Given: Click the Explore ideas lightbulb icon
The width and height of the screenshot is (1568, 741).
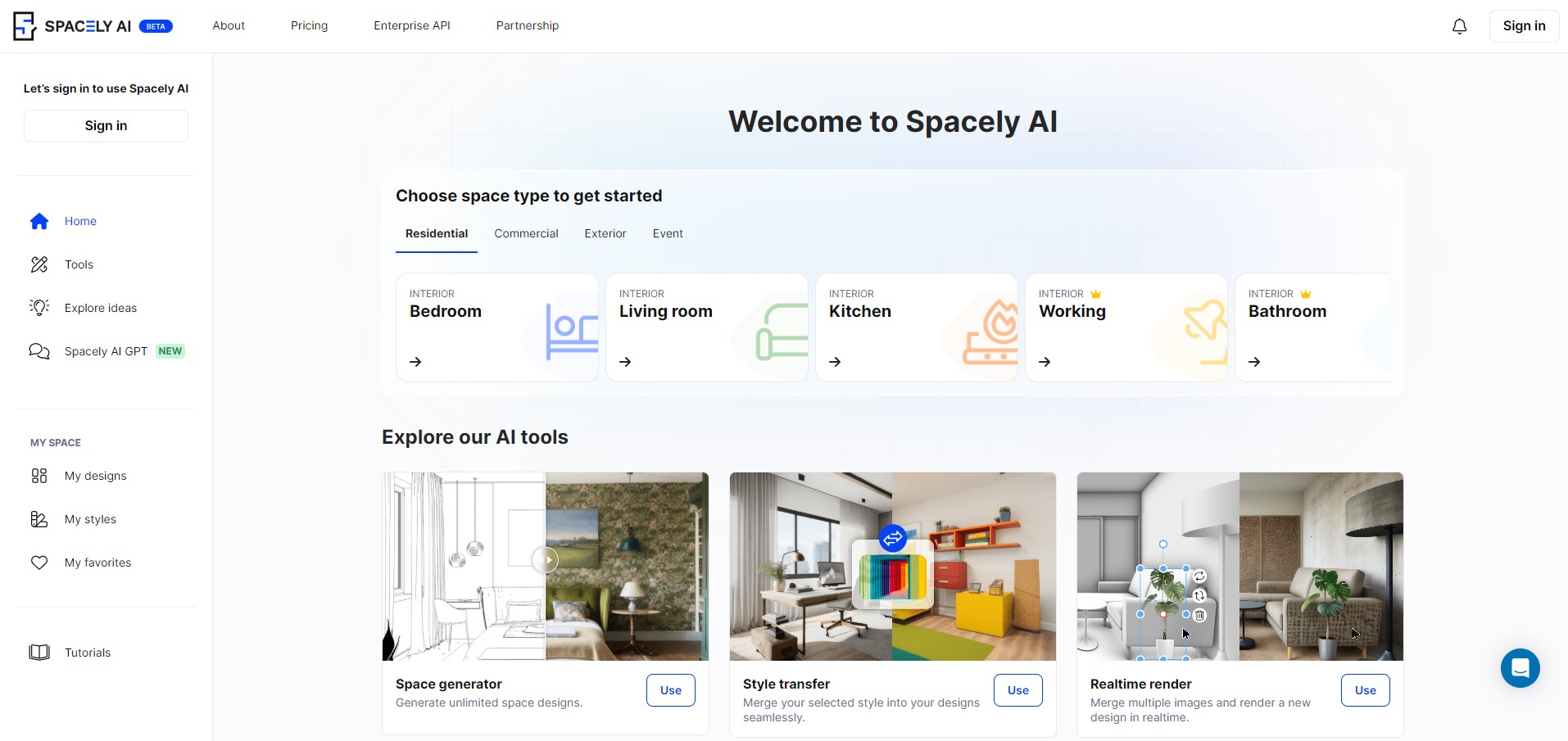Looking at the screenshot, I should pyautogui.click(x=39, y=308).
